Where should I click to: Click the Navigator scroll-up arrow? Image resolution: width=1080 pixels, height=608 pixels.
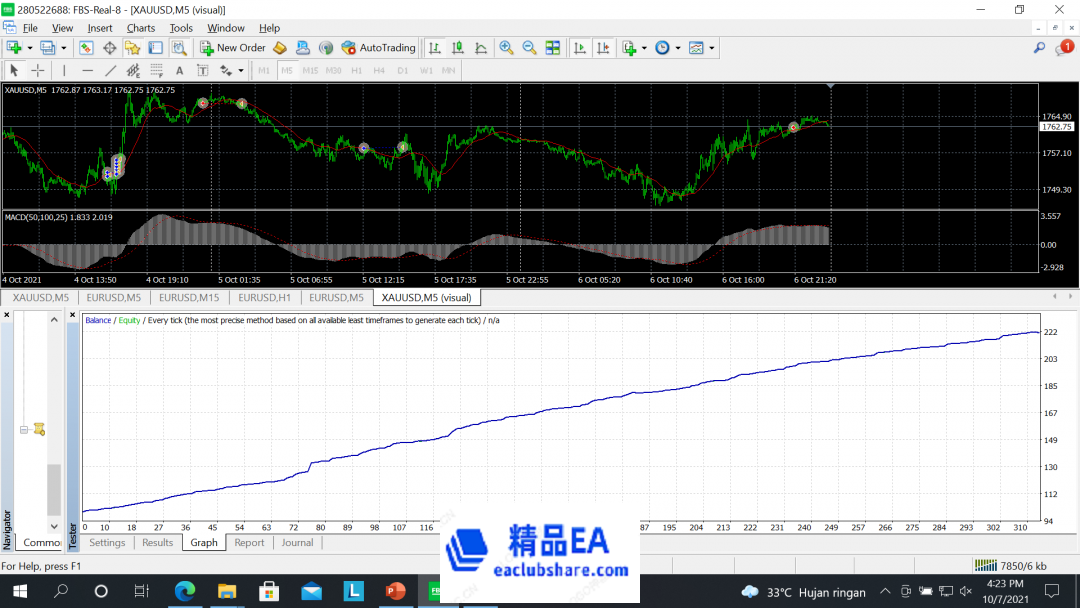tap(54, 319)
